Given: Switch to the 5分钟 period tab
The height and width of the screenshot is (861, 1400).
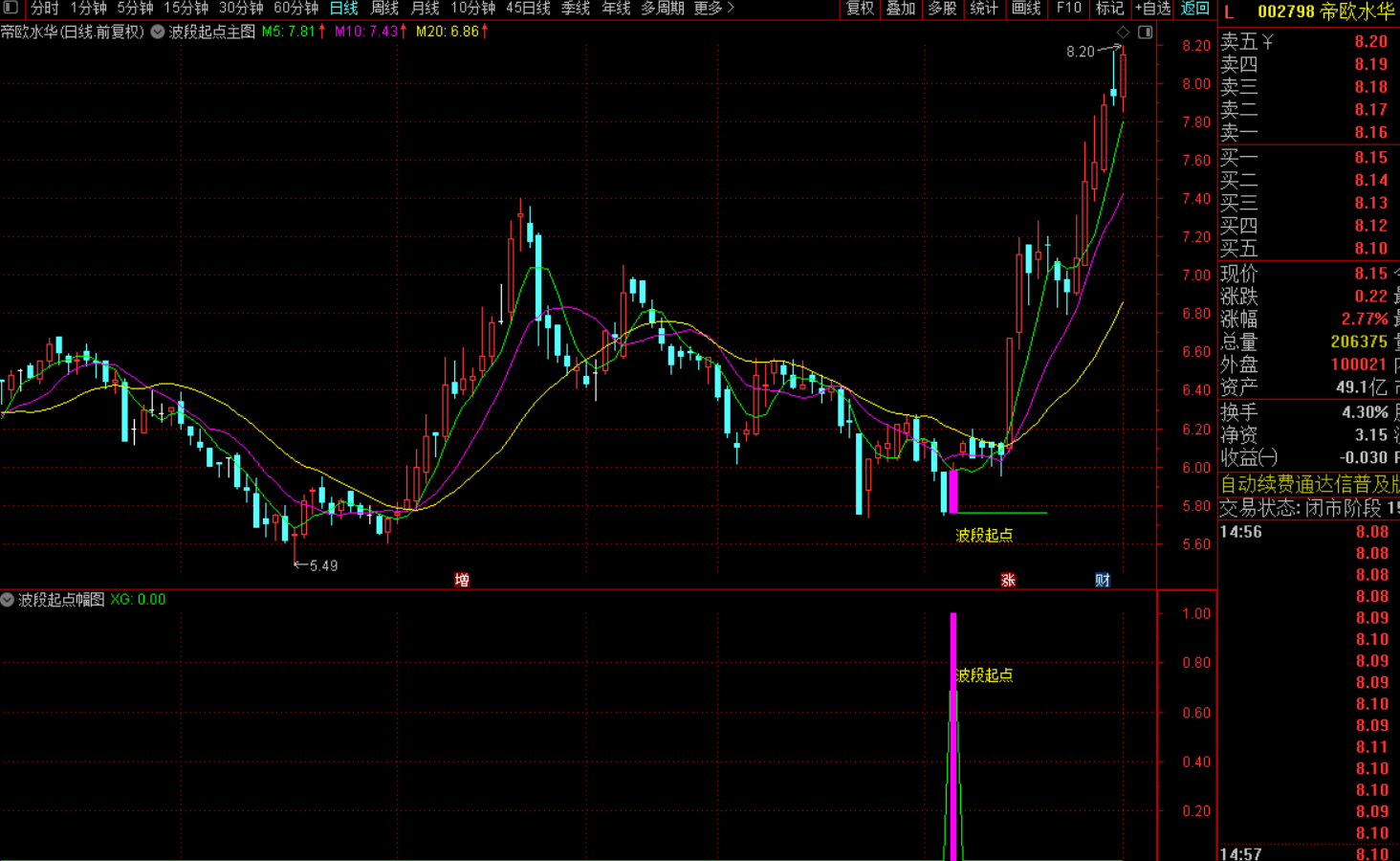Looking at the screenshot, I should (x=135, y=9).
